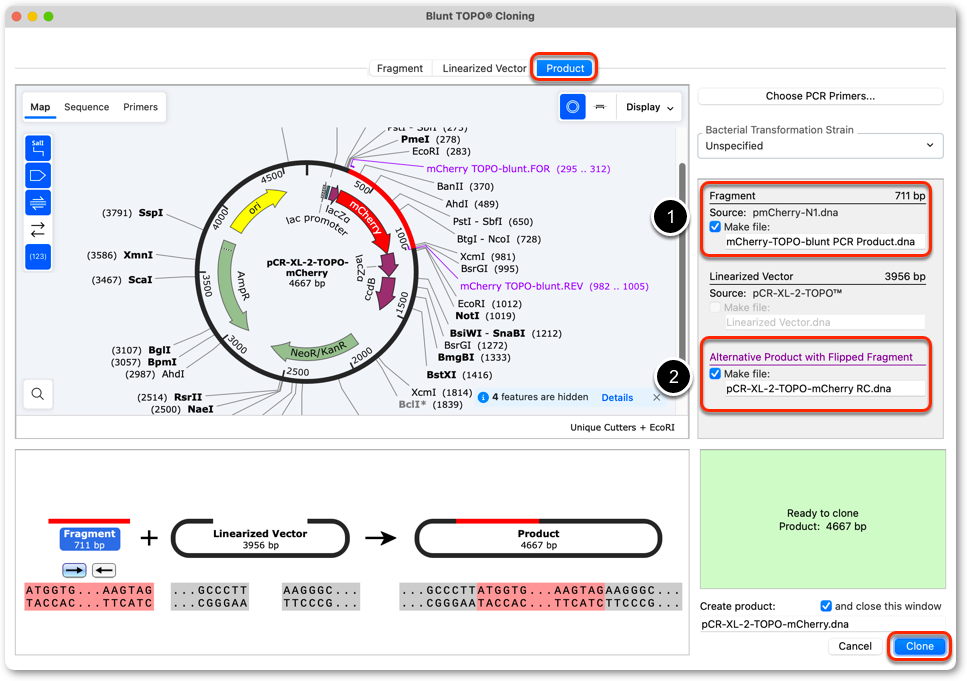Click the NotI (1019) enzyme label
Image resolution: width=967 pixels, height=681 pixels.
click(x=485, y=316)
